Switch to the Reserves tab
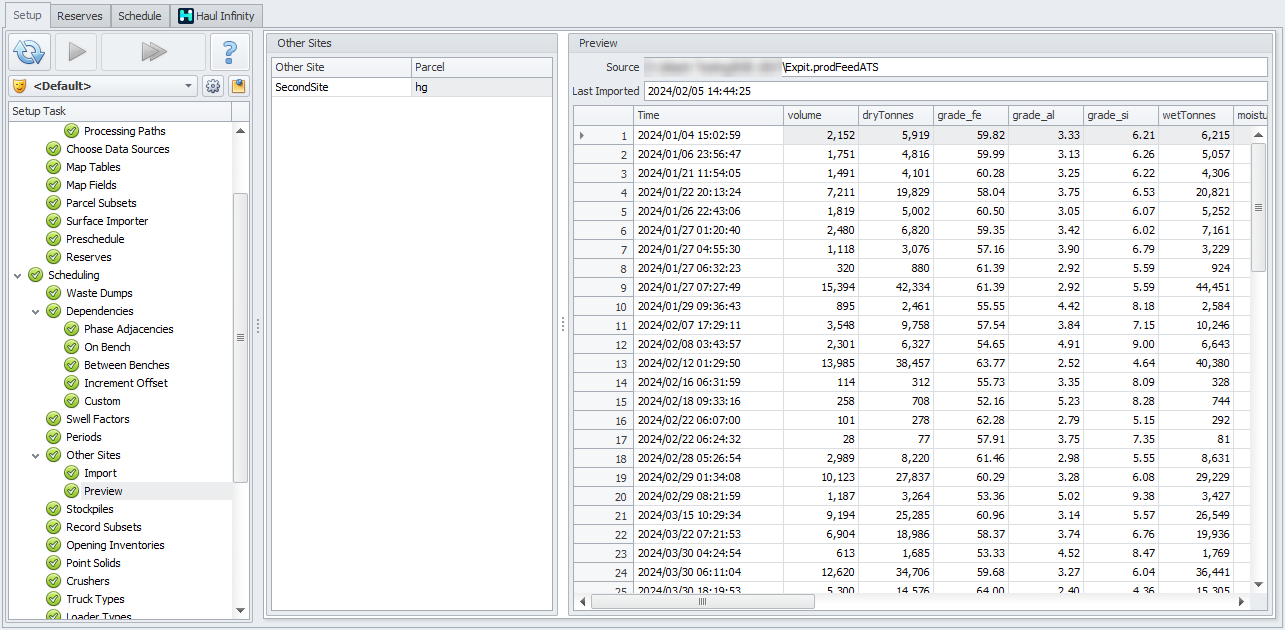 79,16
